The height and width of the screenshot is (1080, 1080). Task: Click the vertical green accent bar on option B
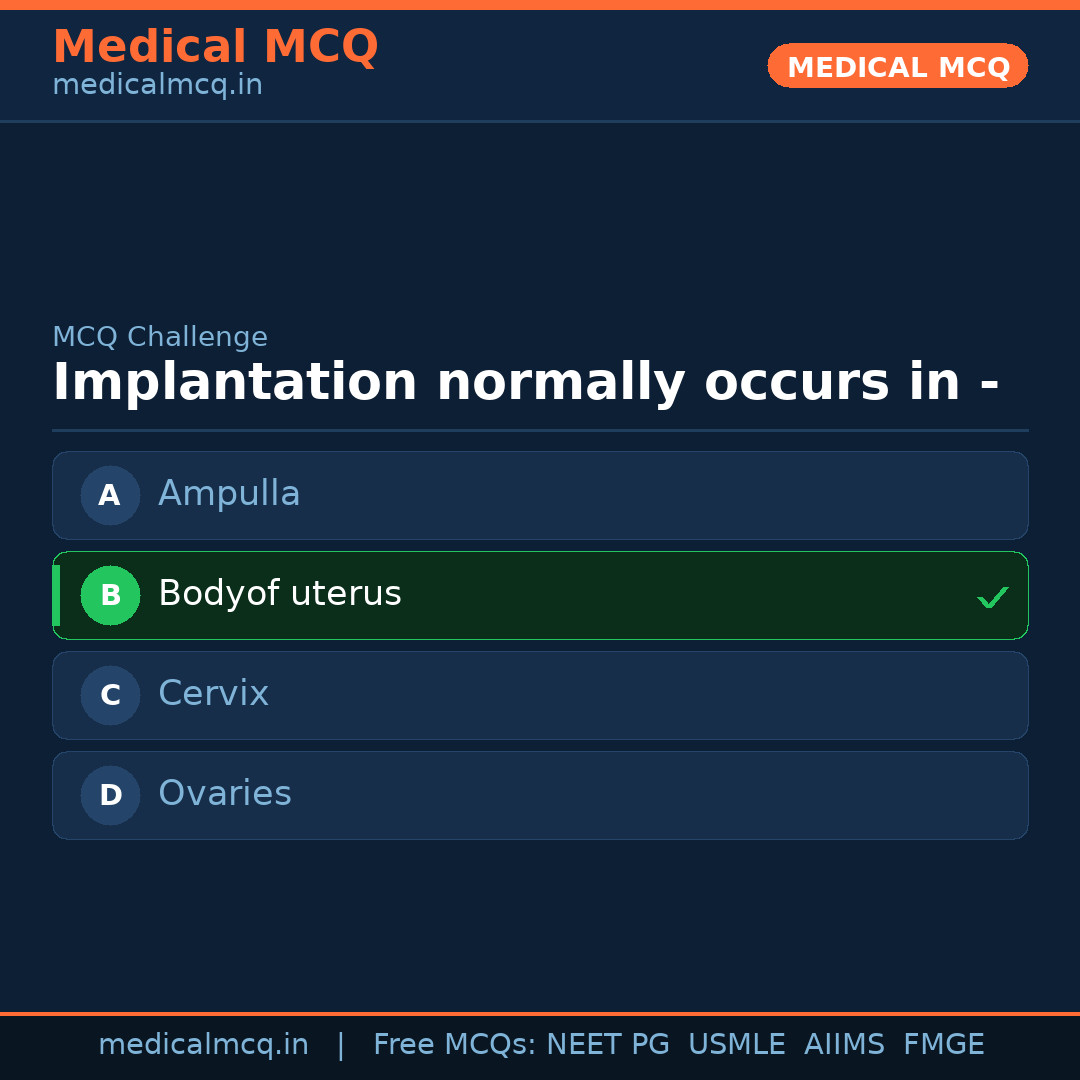(x=55, y=595)
